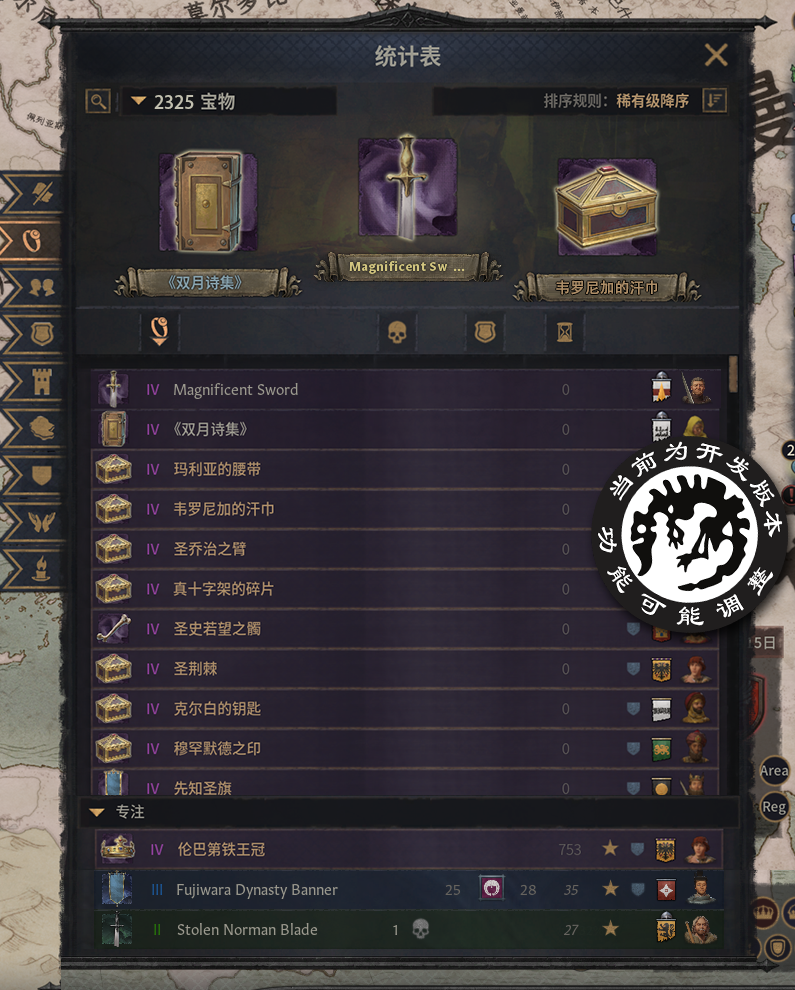Viewport: 795px width, 990px height.
Task: Toggle the sort order descending button
Action: 715,100
